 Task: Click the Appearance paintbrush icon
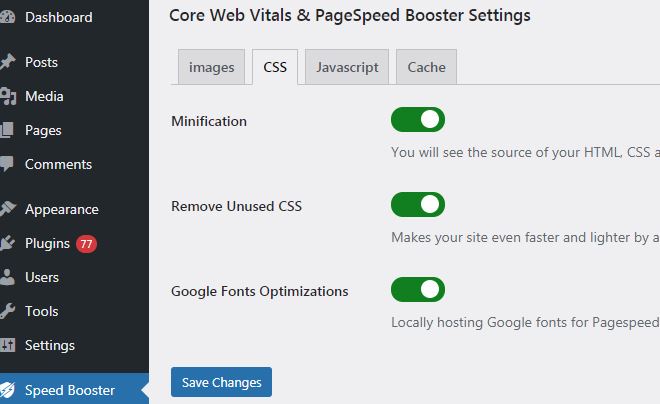click(x=8, y=209)
